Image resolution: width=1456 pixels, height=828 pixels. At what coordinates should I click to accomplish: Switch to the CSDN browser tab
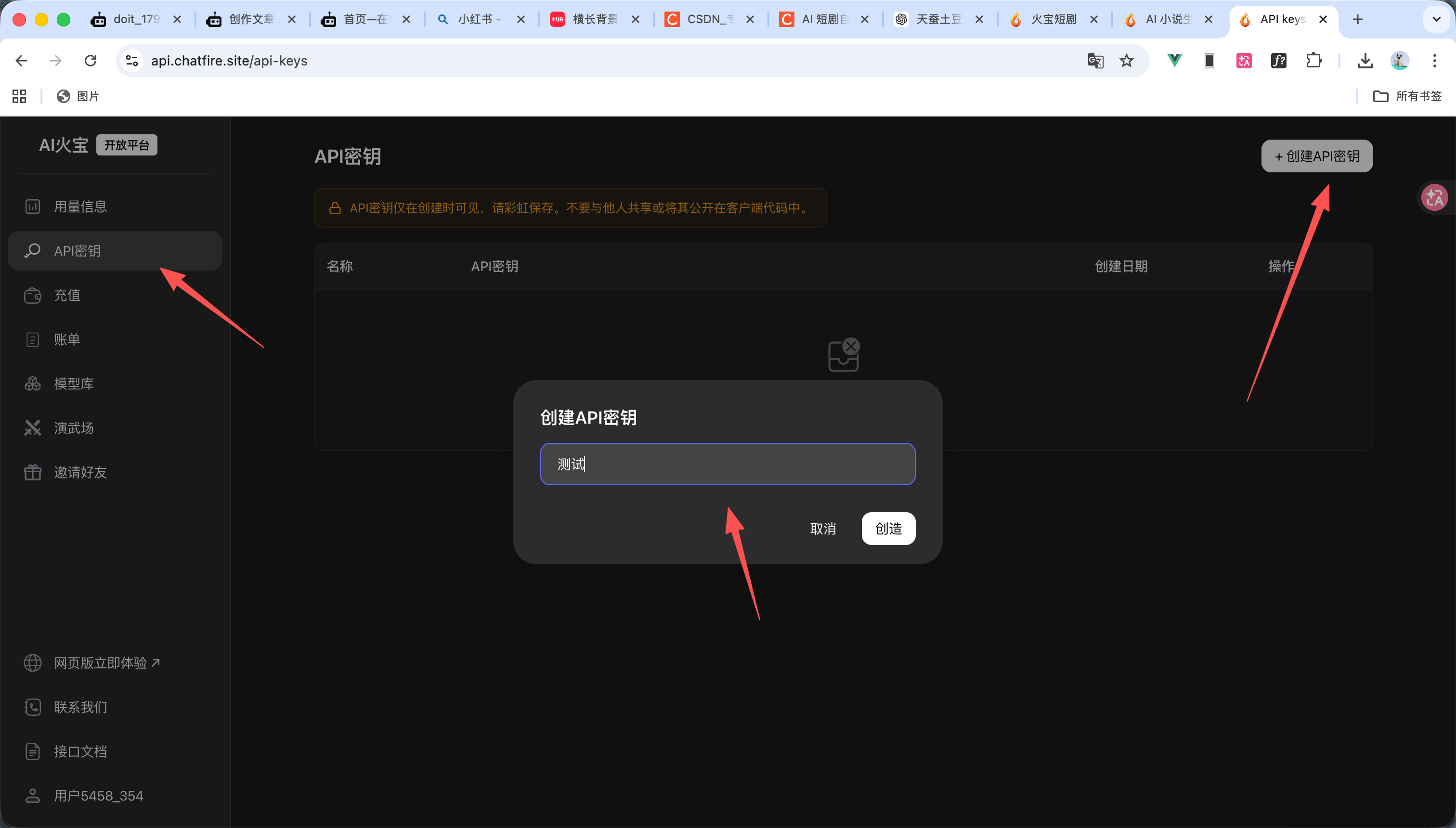point(705,19)
